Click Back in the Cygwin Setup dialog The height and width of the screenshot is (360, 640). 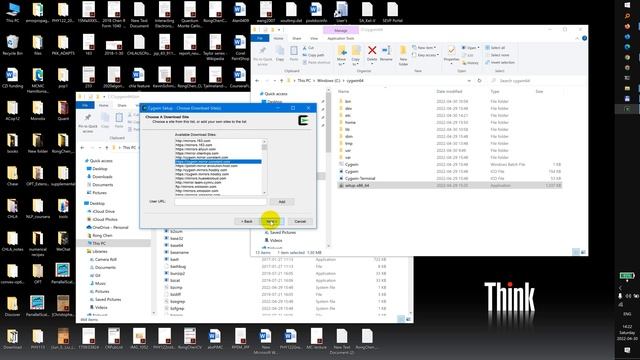[247, 221]
